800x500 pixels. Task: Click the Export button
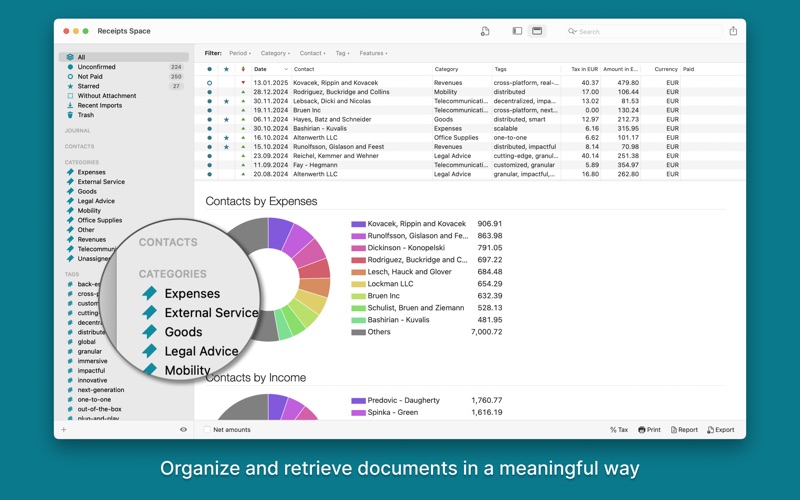(x=720, y=430)
